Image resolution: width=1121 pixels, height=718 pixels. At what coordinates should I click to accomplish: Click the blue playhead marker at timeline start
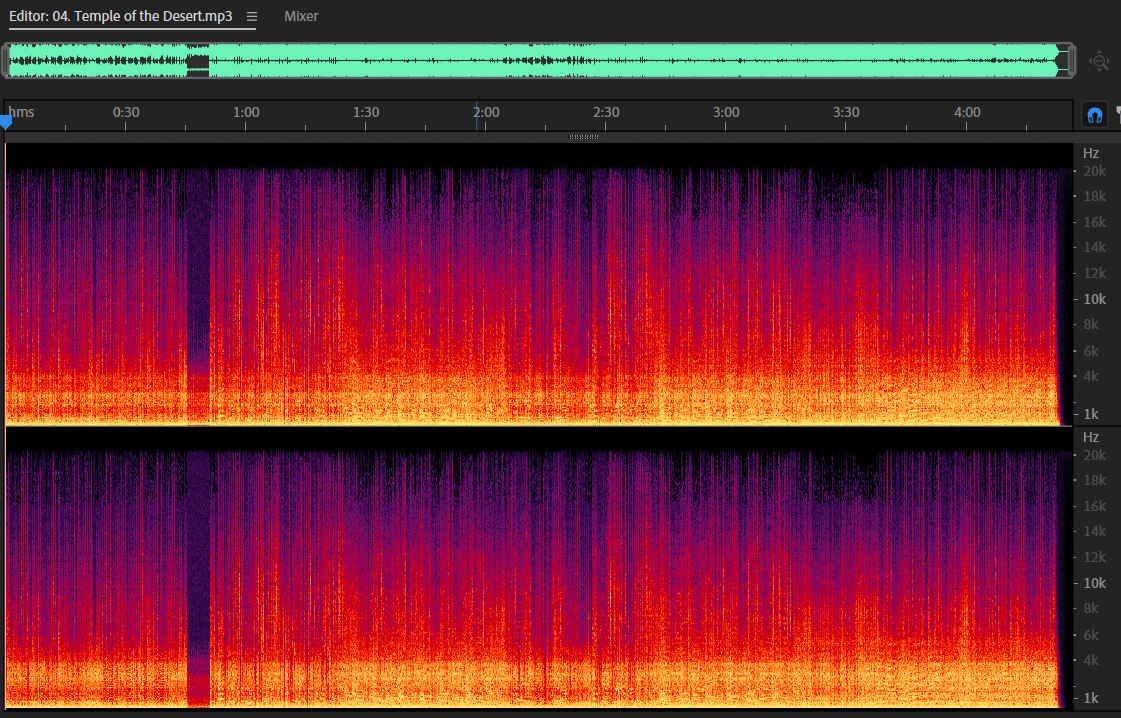coord(6,124)
